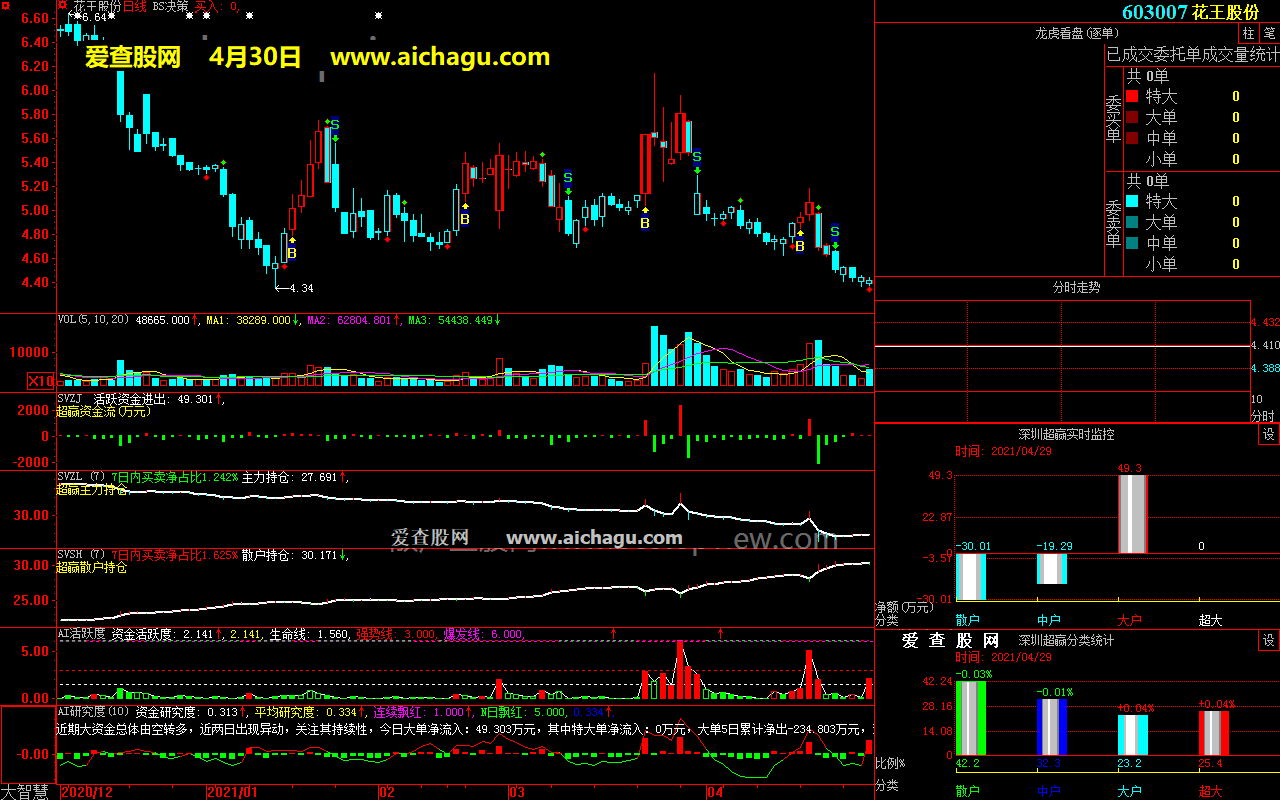Click the dark red 中单 swatch under 委买单
The image size is (1280, 800).
(x=1132, y=139)
